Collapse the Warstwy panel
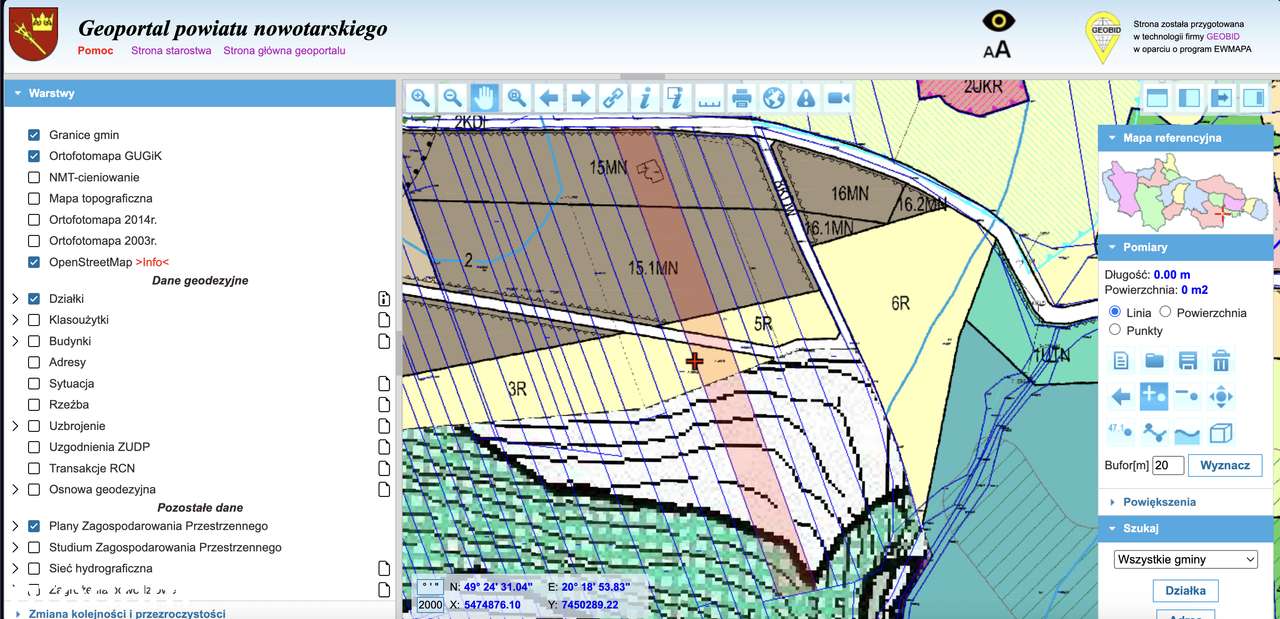This screenshot has height=619, width=1280. coord(200,93)
